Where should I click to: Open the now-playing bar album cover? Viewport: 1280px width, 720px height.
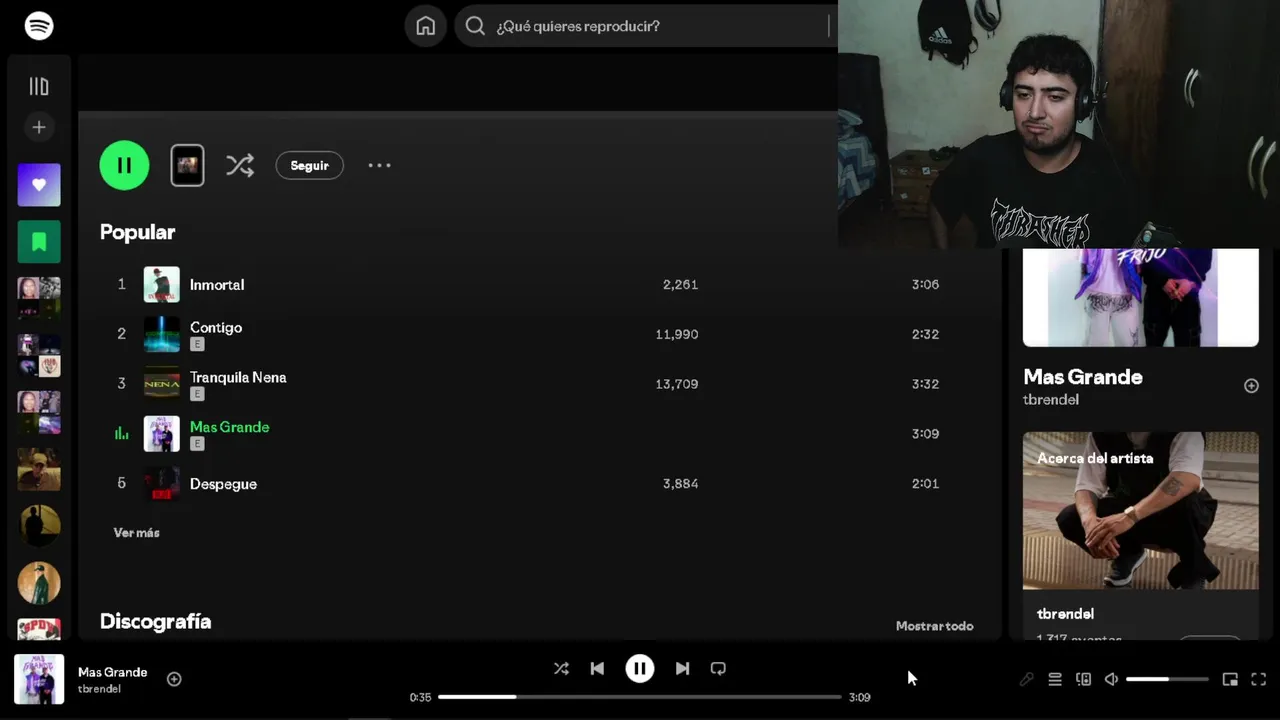[x=39, y=679]
